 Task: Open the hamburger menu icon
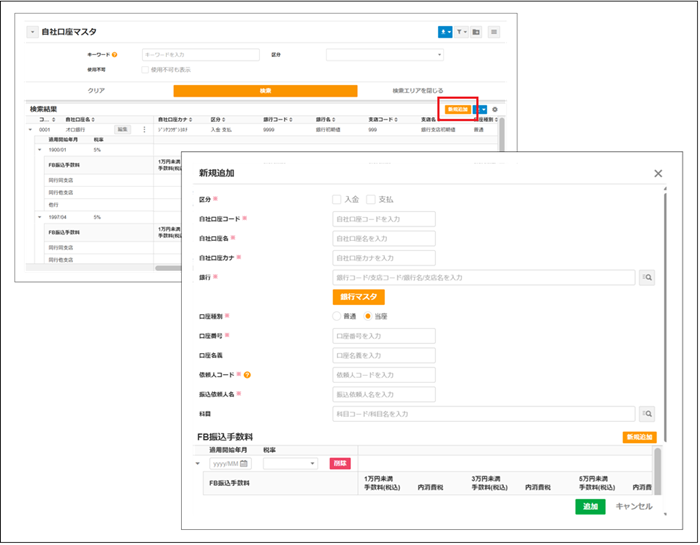pyautogui.click(x=494, y=32)
